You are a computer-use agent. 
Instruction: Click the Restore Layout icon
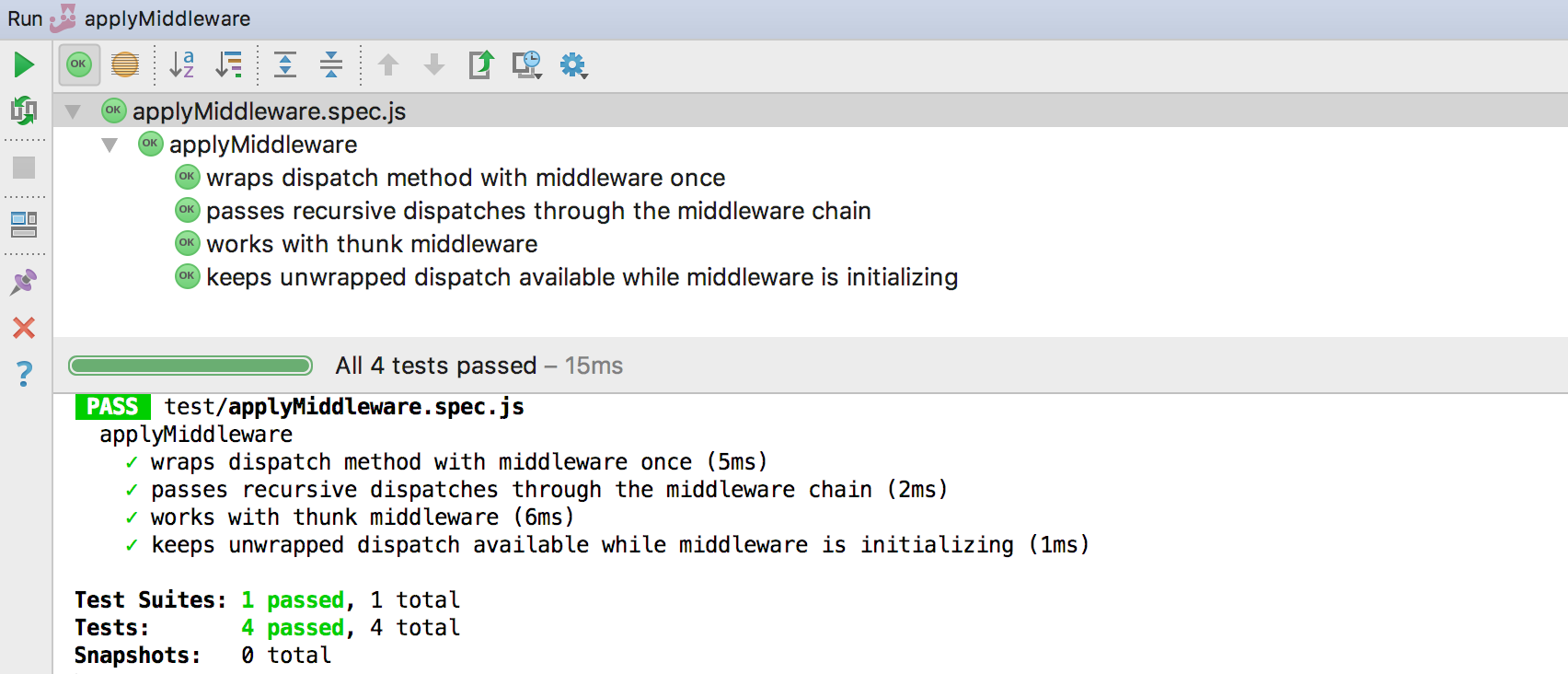click(24, 225)
